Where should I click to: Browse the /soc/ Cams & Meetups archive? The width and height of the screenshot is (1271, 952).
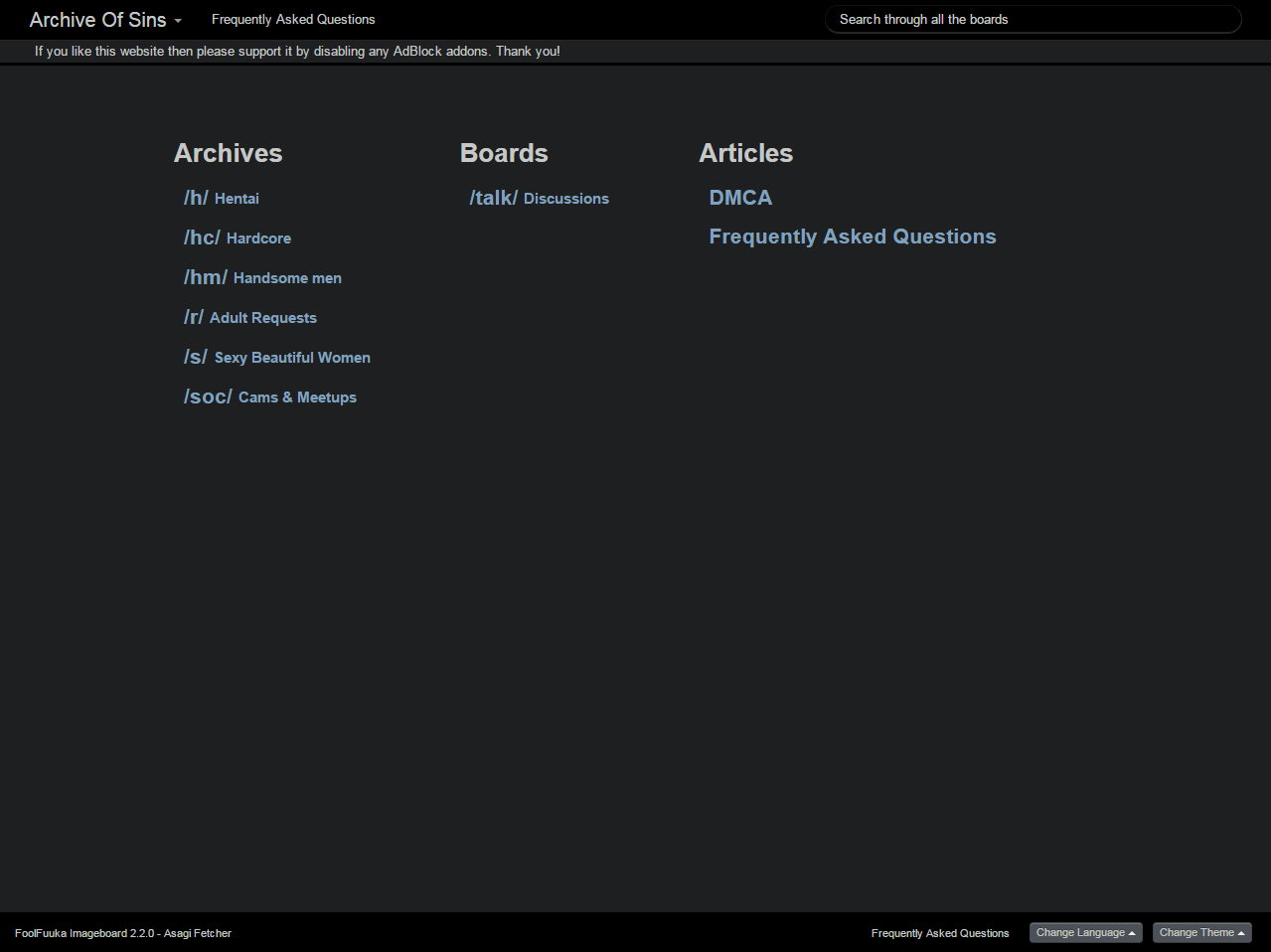pyautogui.click(x=270, y=397)
